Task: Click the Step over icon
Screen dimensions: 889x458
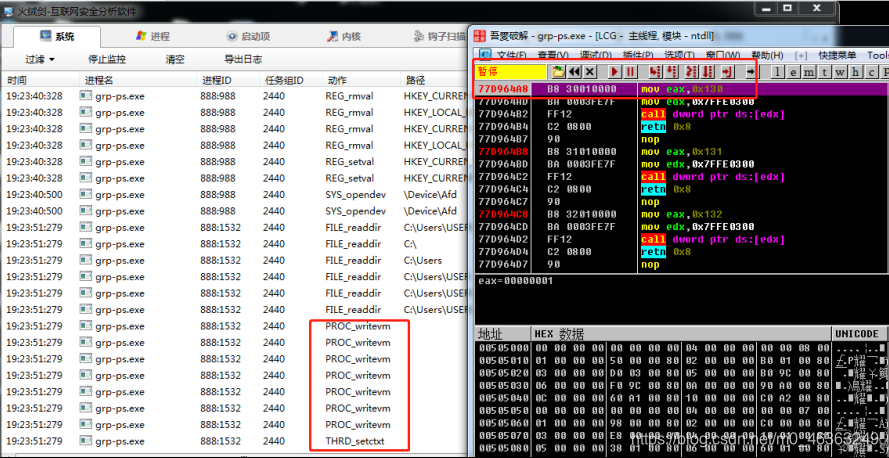Action: (x=672, y=72)
